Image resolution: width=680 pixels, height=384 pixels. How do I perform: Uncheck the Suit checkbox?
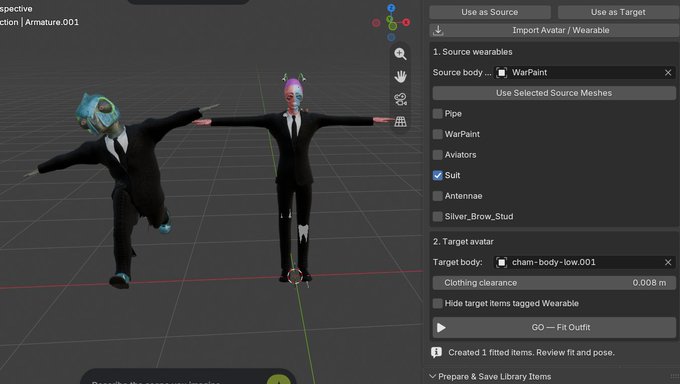438,175
